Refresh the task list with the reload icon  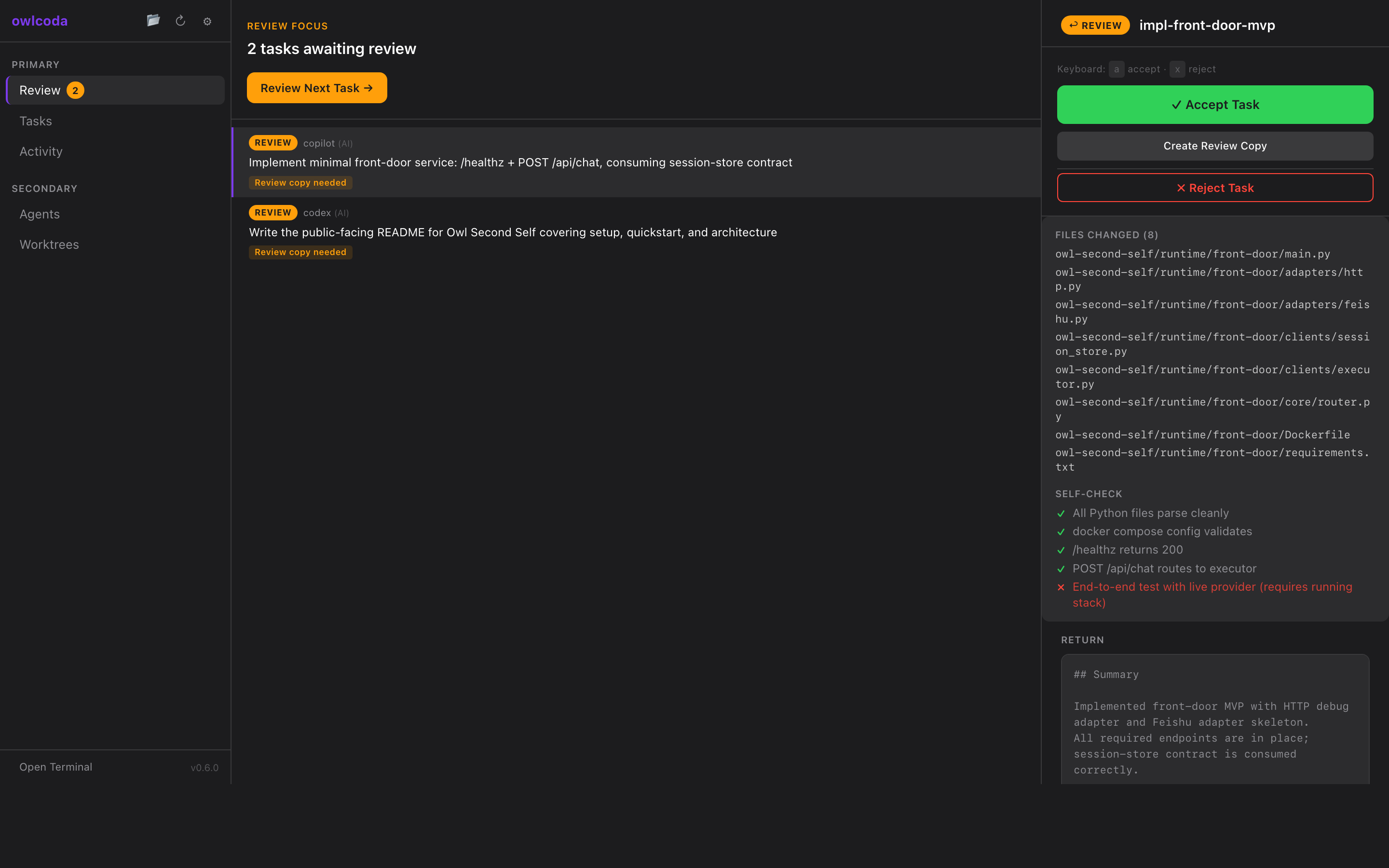(x=180, y=21)
